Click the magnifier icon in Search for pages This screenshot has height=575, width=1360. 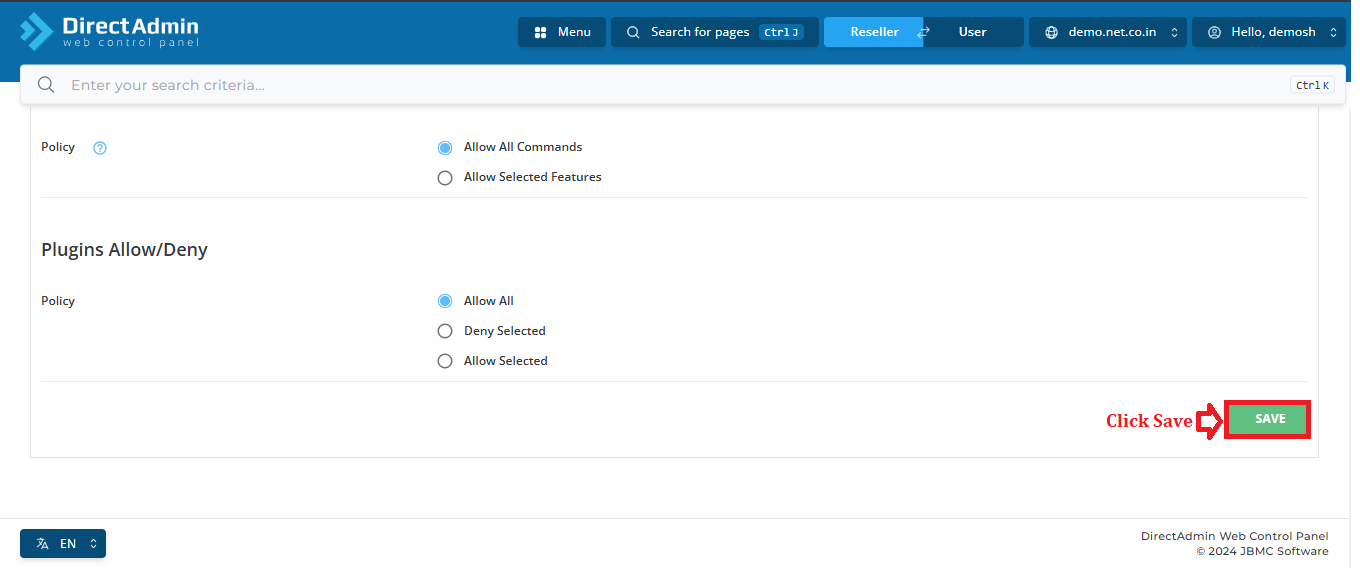(633, 32)
